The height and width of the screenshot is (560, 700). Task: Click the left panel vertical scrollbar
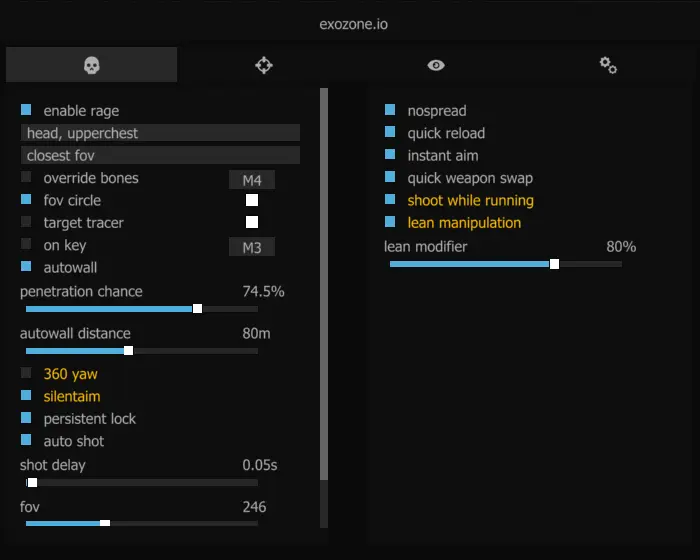(x=323, y=280)
